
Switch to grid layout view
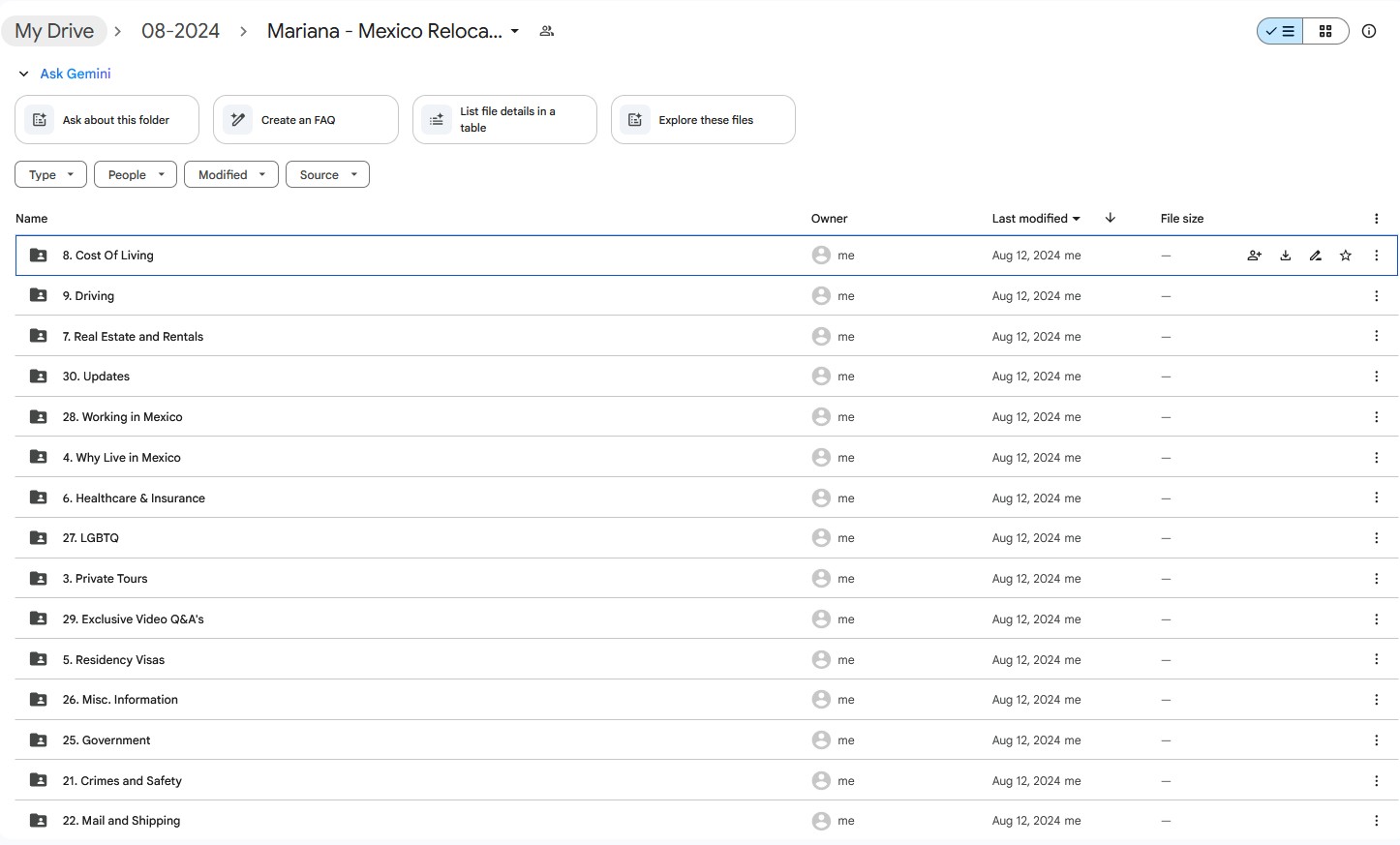tap(1325, 31)
